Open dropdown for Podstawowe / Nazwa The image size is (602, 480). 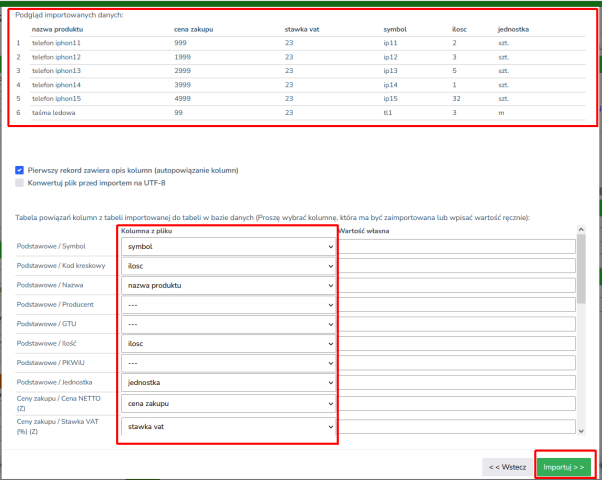[x=228, y=285]
